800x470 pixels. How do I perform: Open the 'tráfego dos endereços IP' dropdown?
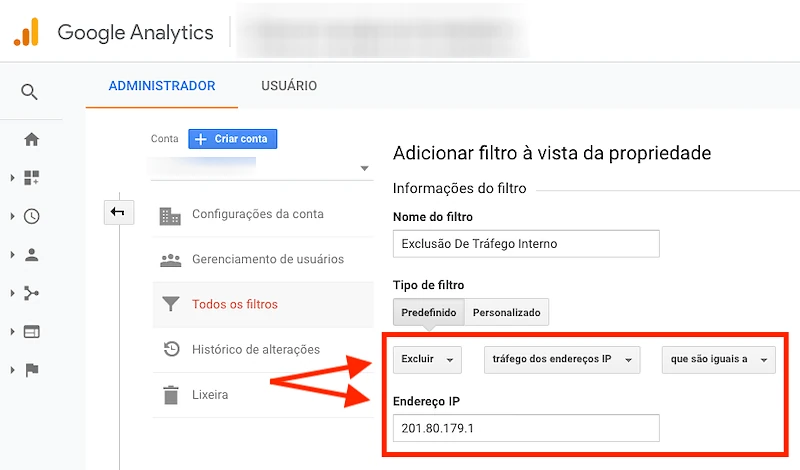[x=562, y=359]
